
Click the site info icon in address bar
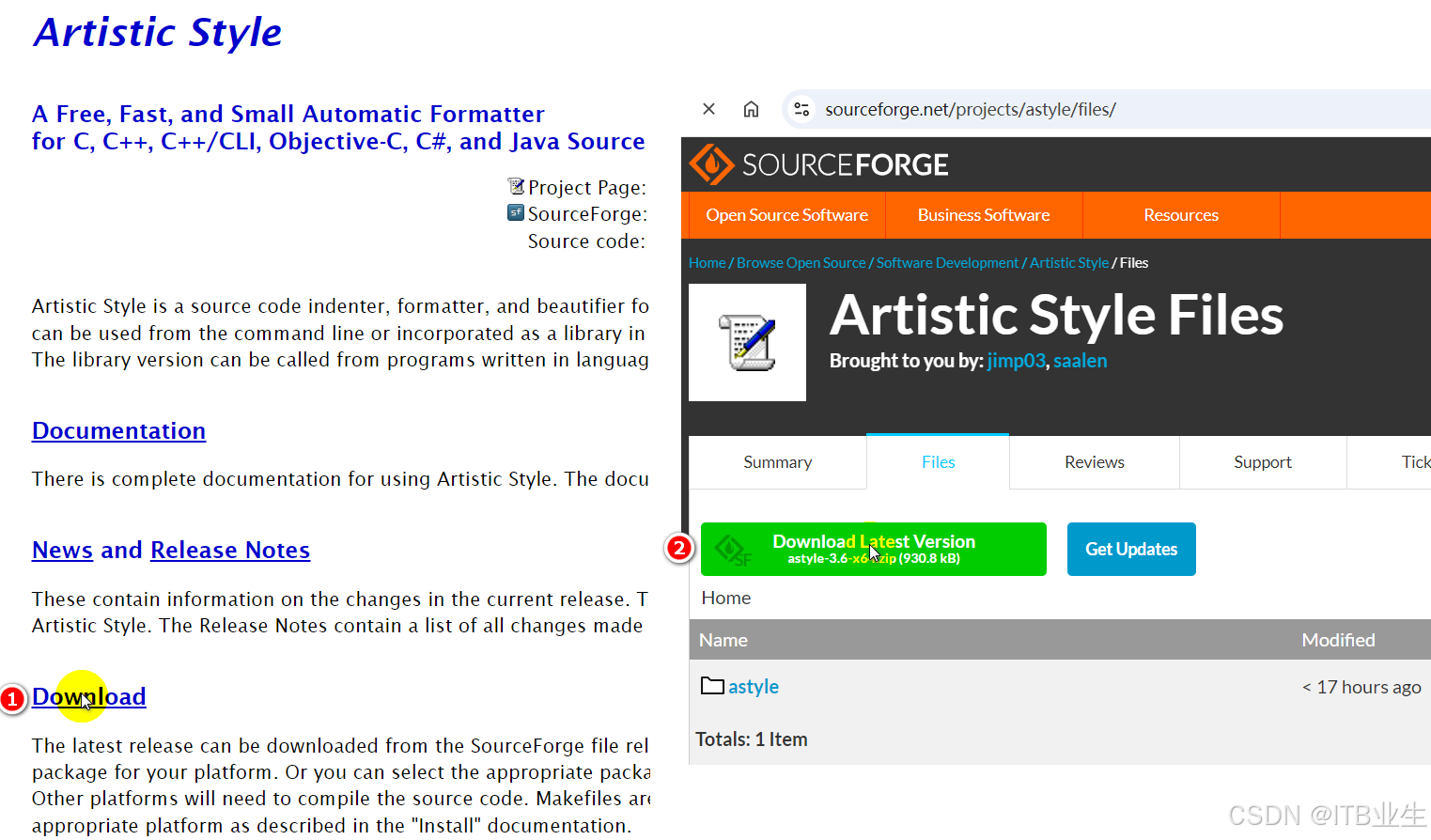(801, 109)
